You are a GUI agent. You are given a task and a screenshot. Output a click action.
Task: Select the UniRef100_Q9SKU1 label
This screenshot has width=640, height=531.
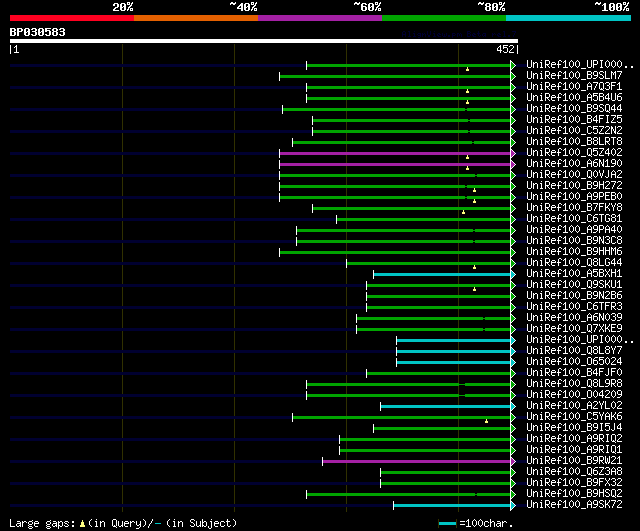tap(574, 285)
